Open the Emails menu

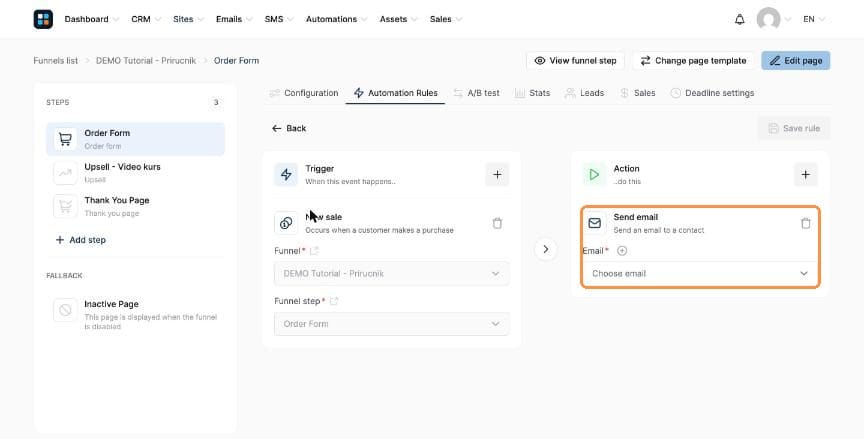[x=234, y=19]
